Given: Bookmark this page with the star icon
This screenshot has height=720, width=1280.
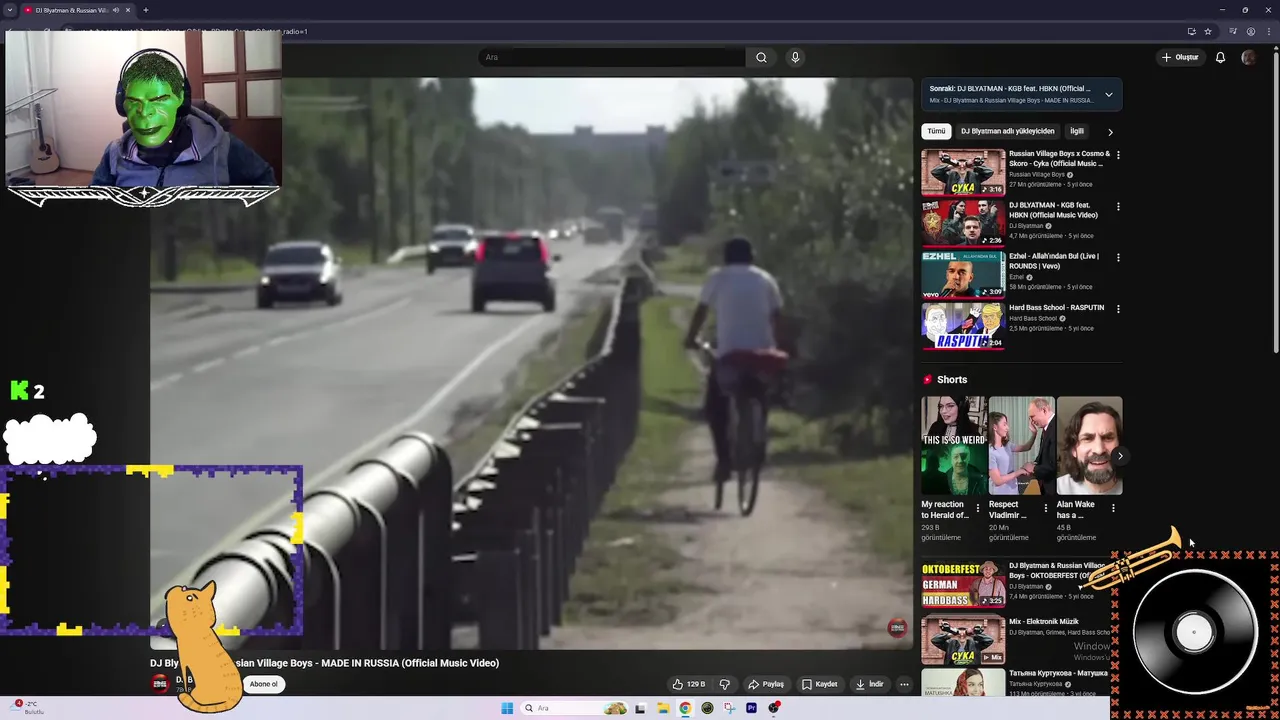Looking at the screenshot, I should (x=1208, y=31).
